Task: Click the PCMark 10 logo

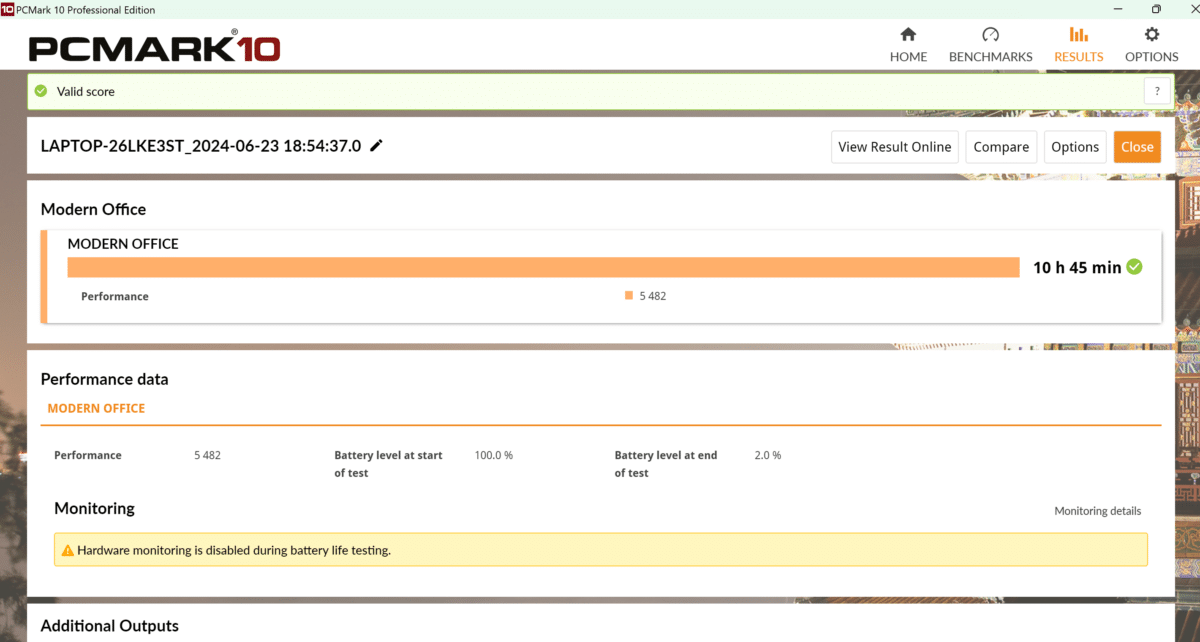Action: click(x=155, y=48)
